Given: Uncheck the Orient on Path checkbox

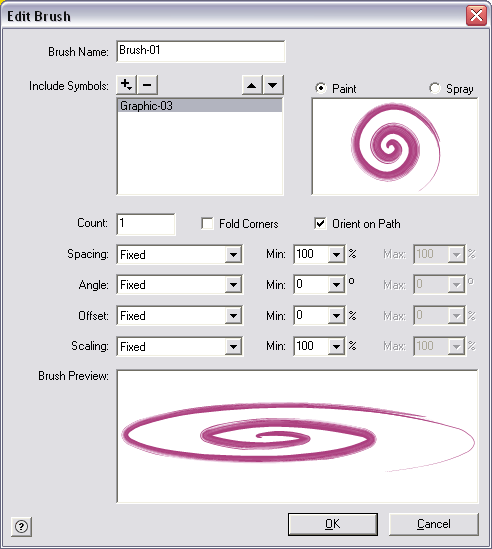Looking at the screenshot, I should tap(320, 223).
